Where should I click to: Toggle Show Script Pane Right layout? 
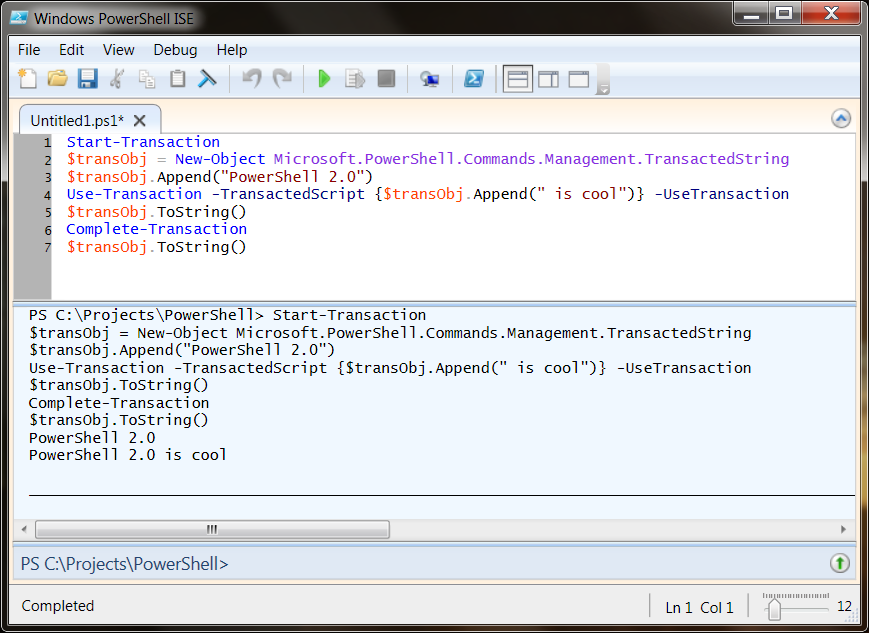coord(548,79)
